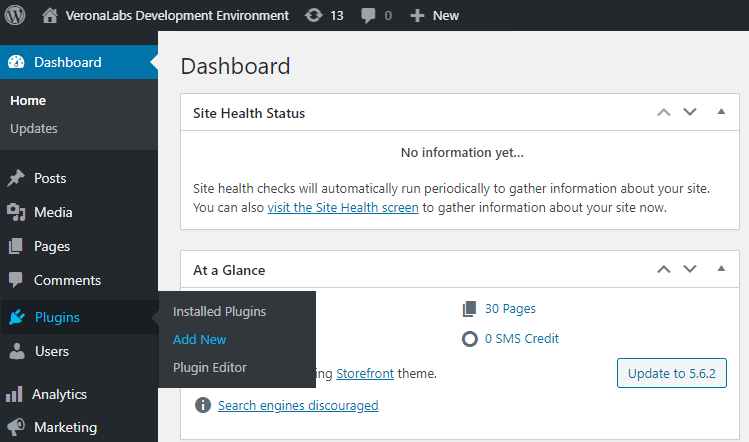Click Update to 5.6.2 button

(672, 373)
